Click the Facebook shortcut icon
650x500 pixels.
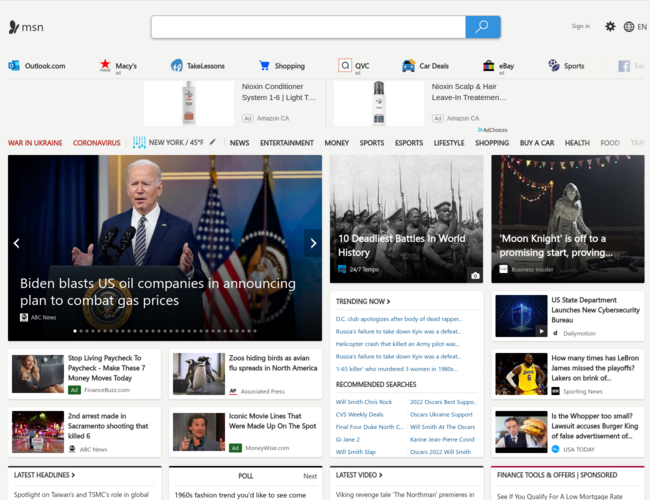(x=624, y=66)
